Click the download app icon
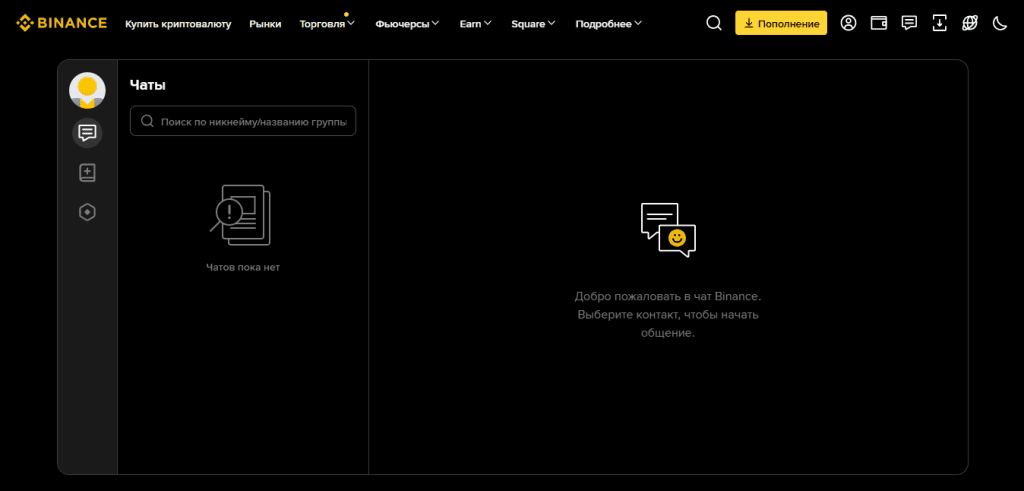 pyautogui.click(x=939, y=24)
